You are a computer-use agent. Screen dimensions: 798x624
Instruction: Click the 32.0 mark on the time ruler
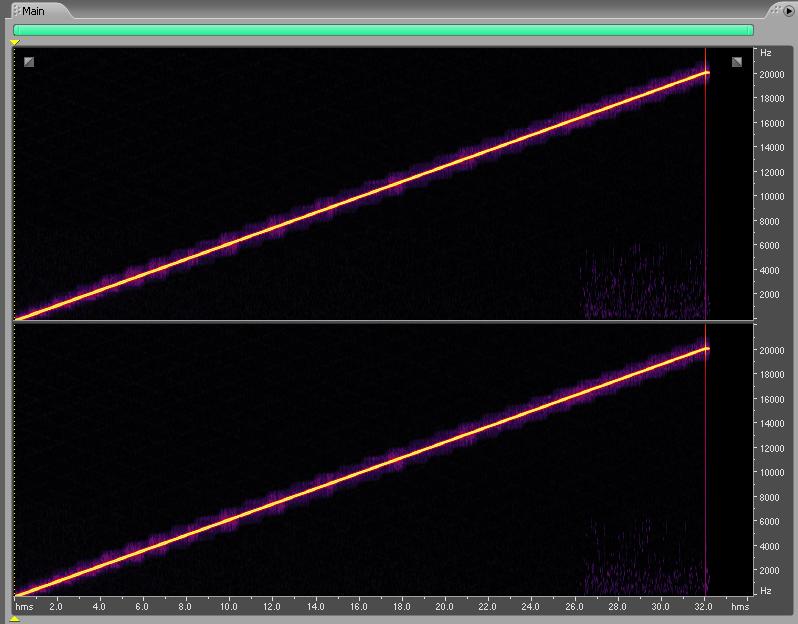704,607
